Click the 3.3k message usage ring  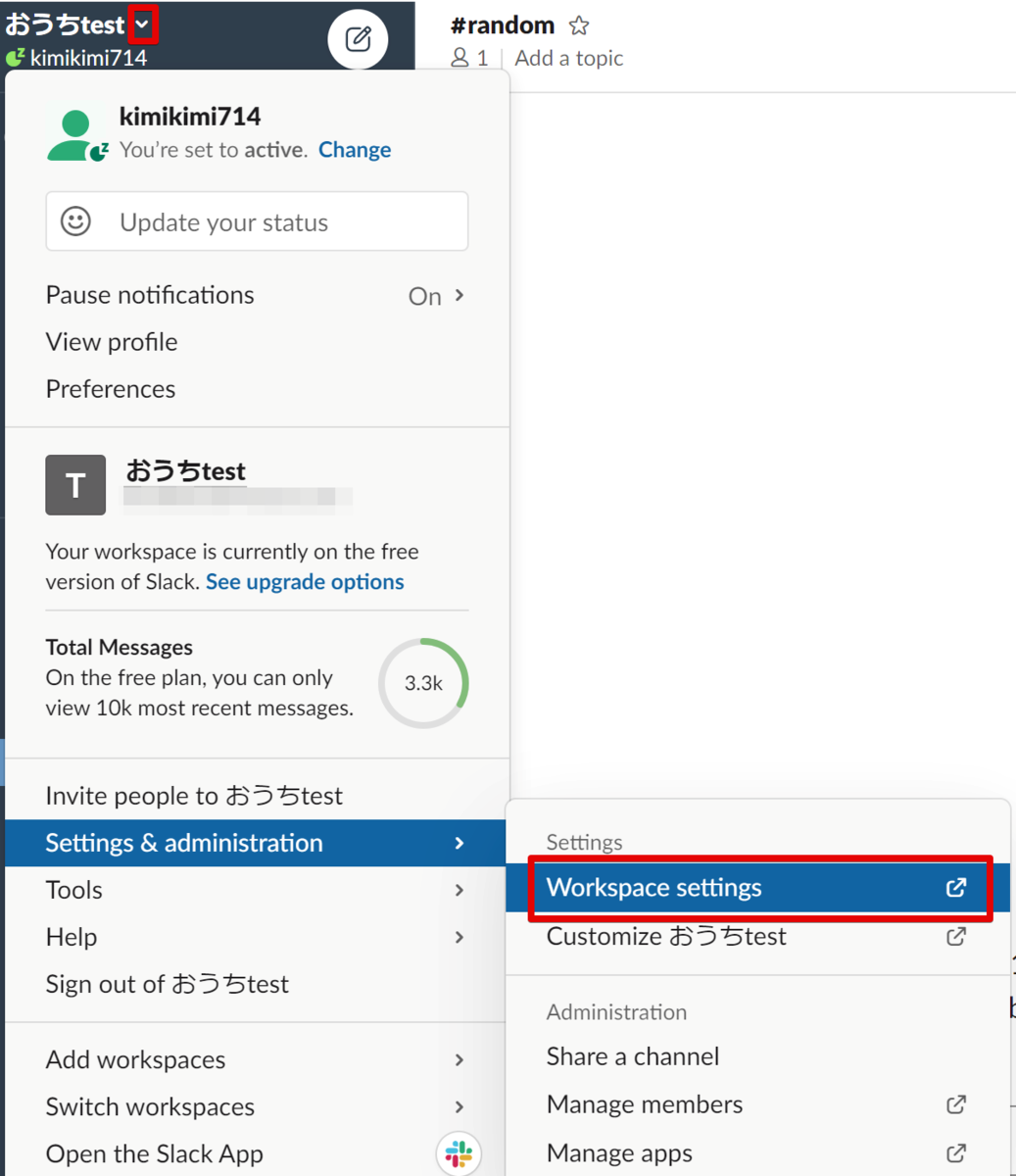pos(423,683)
